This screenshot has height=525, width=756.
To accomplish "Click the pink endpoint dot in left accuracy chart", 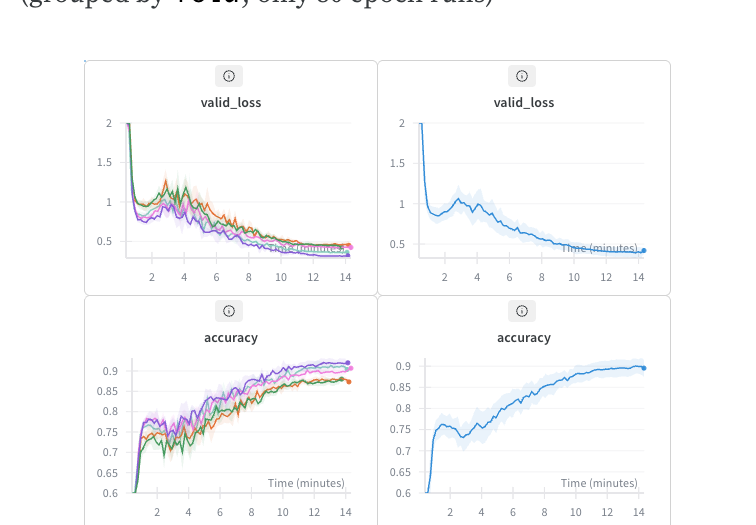I will (350, 369).
